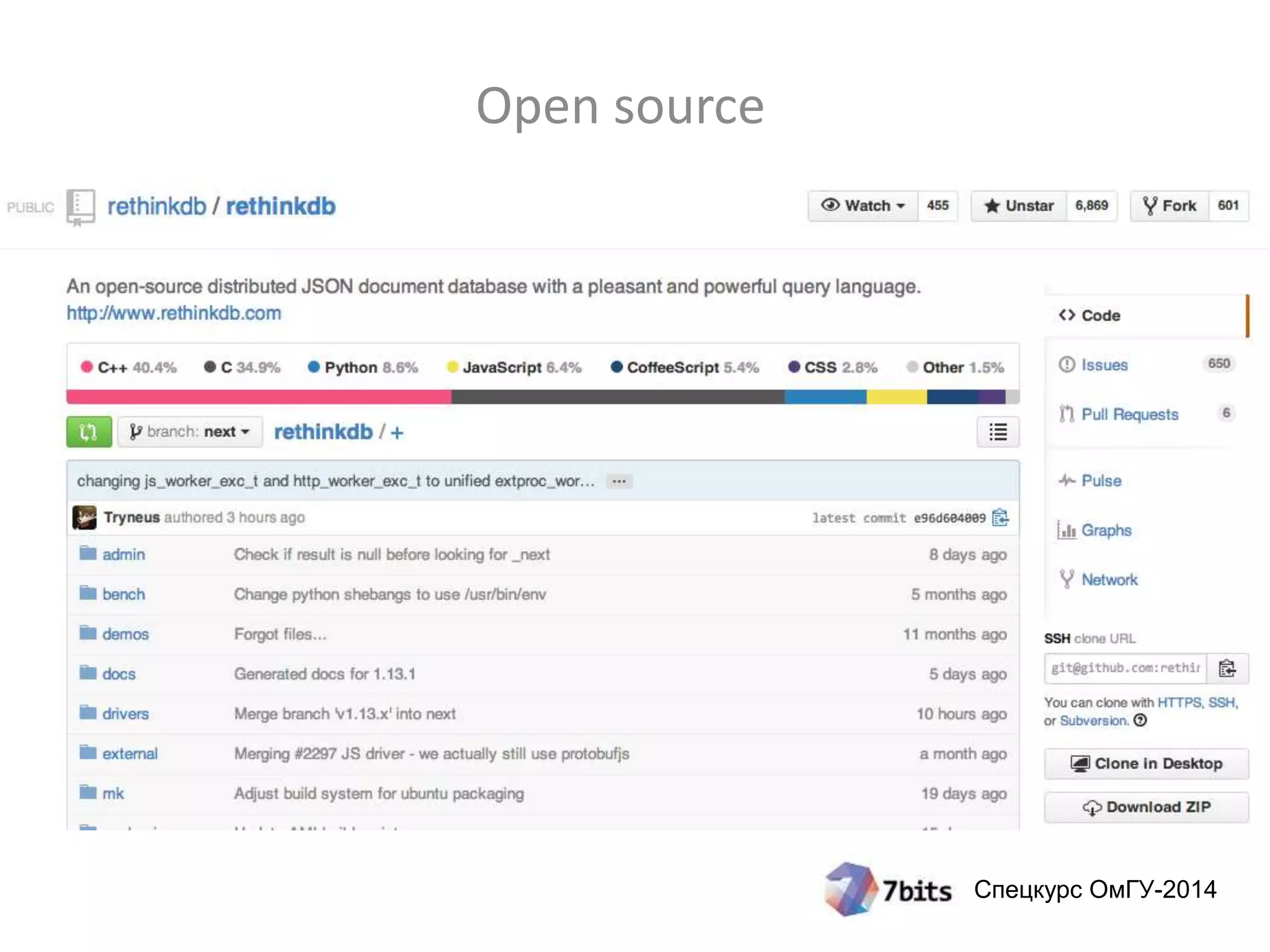
Task: Switch clone URL to Subversion
Action: pyautogui.click(x=1093, y=721)
